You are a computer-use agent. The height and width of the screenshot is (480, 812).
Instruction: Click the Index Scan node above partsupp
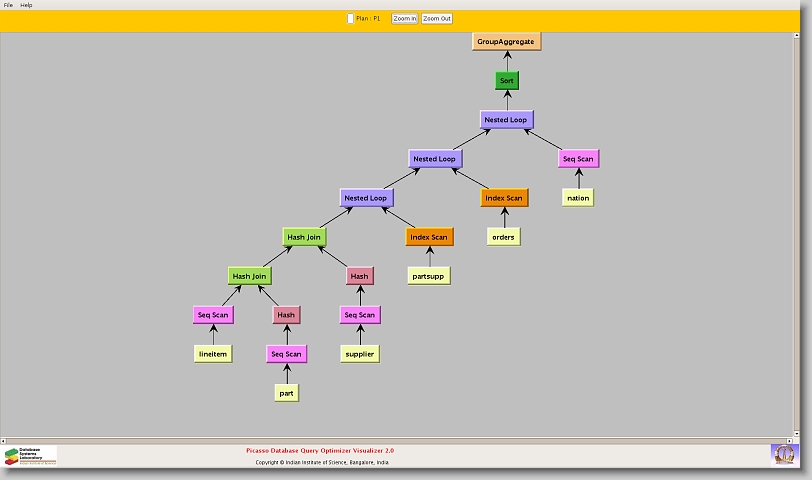(x=429, y=237)
